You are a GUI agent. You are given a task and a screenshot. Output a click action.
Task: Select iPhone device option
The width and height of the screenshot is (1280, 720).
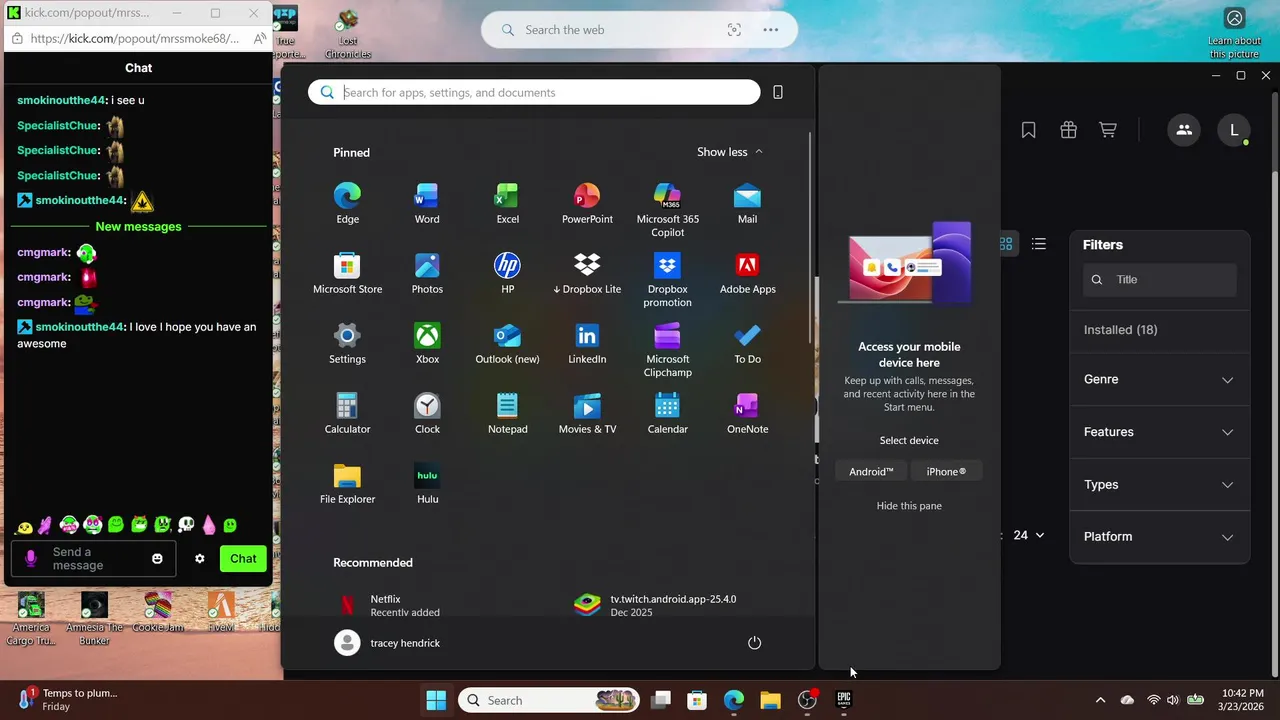tap(946, 471)
